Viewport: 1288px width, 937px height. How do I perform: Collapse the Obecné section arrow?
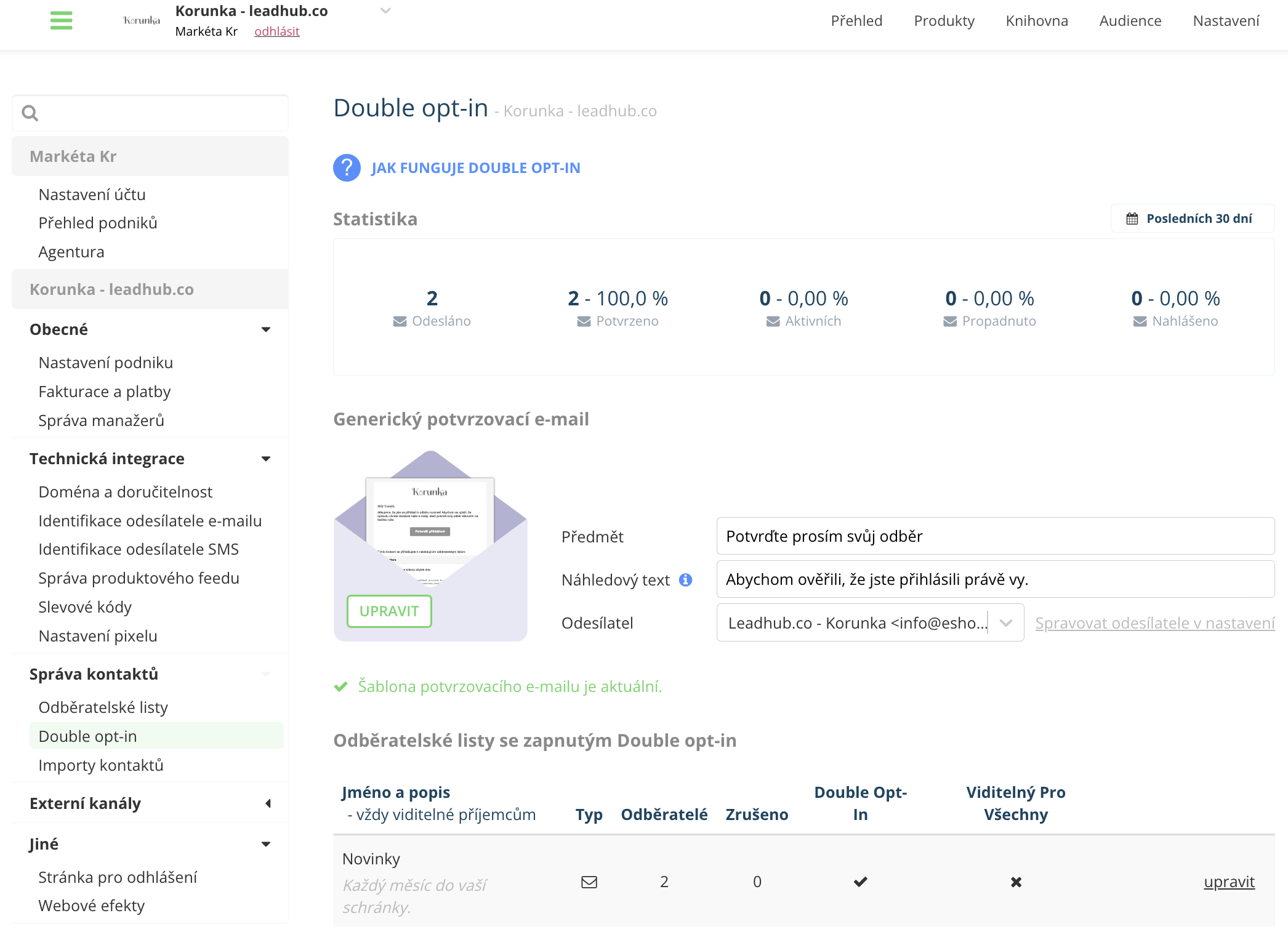[266, 329]
